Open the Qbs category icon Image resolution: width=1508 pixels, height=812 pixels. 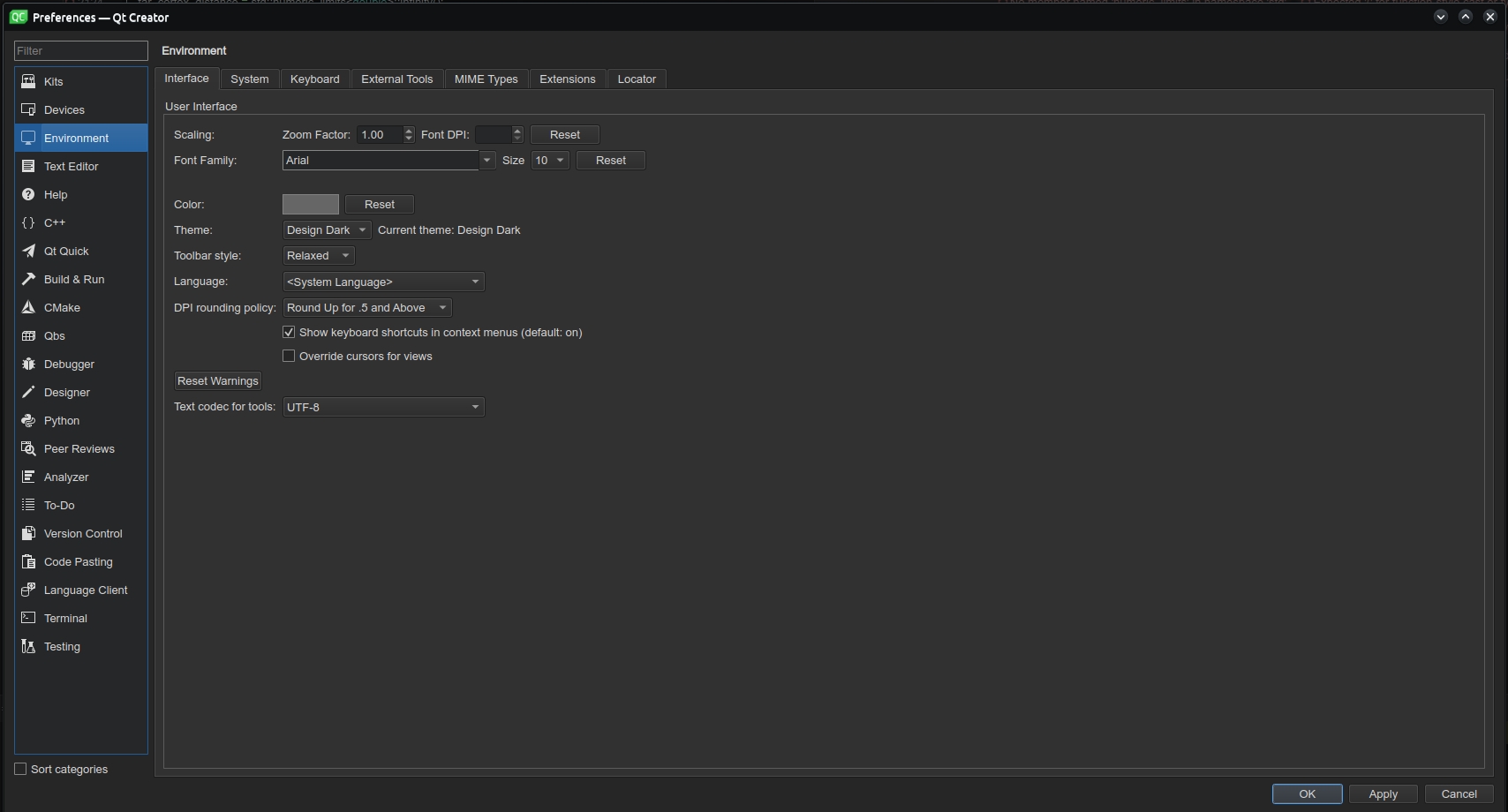tap(28, 335)
